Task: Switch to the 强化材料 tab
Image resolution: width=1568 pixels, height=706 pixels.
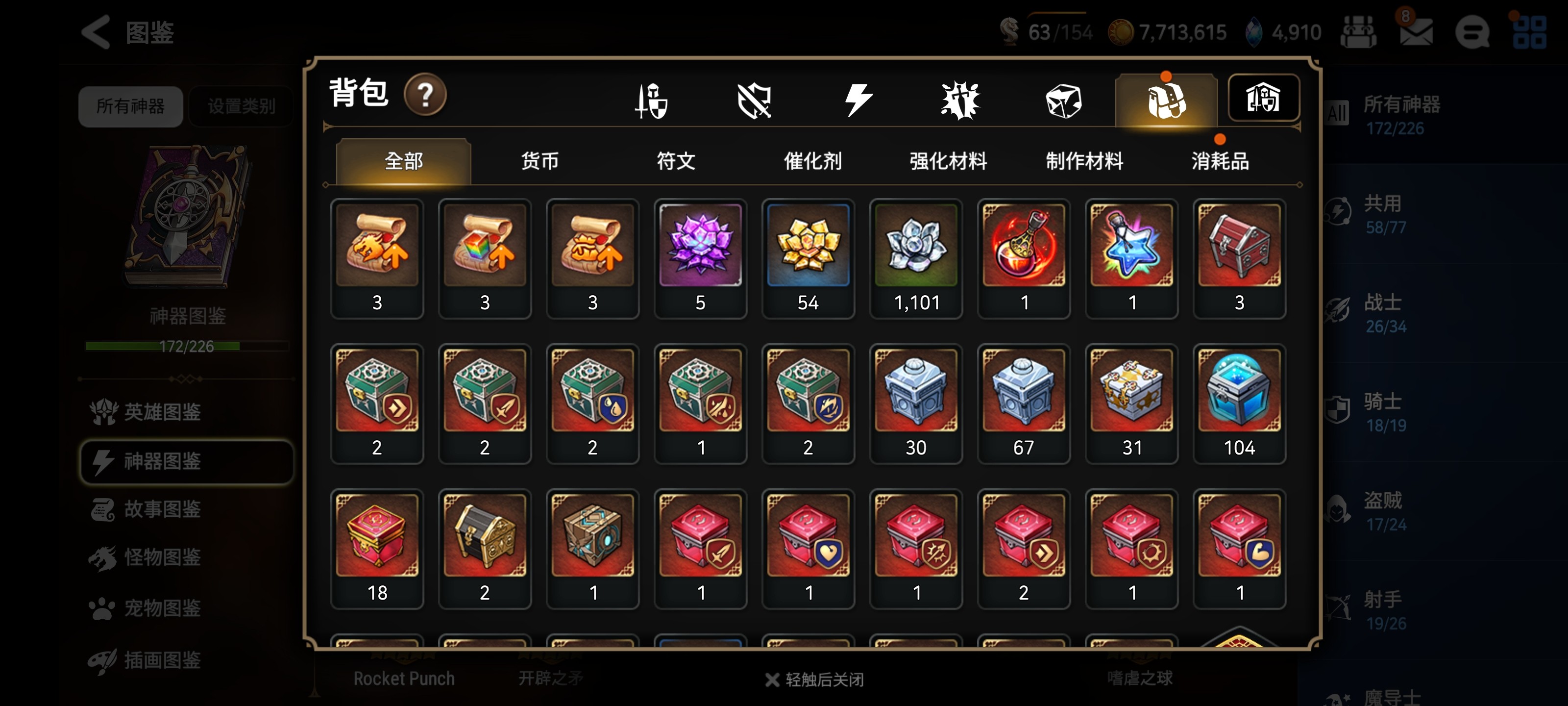Action: click(x=948, y=161)
